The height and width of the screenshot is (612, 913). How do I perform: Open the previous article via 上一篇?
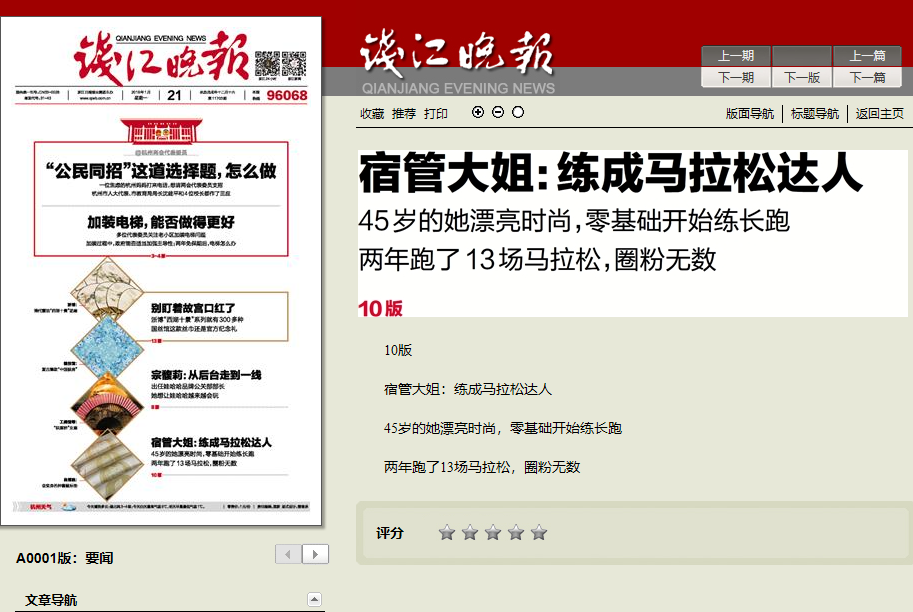click(x=867, y=56)
